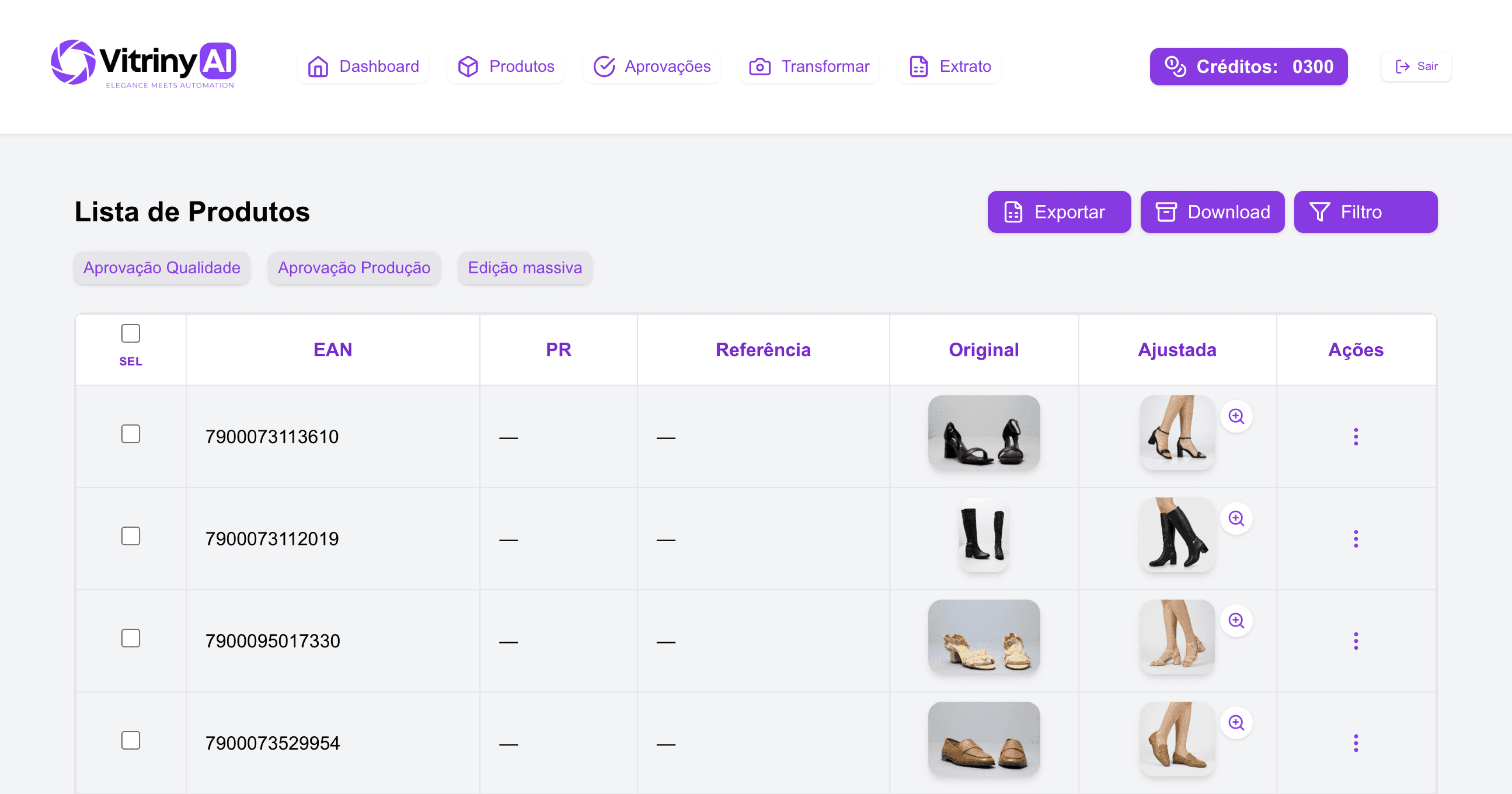This screenshot has width=1512, height=794.
Task: Open the Transformar camera menu item
Action: point(809,66)
